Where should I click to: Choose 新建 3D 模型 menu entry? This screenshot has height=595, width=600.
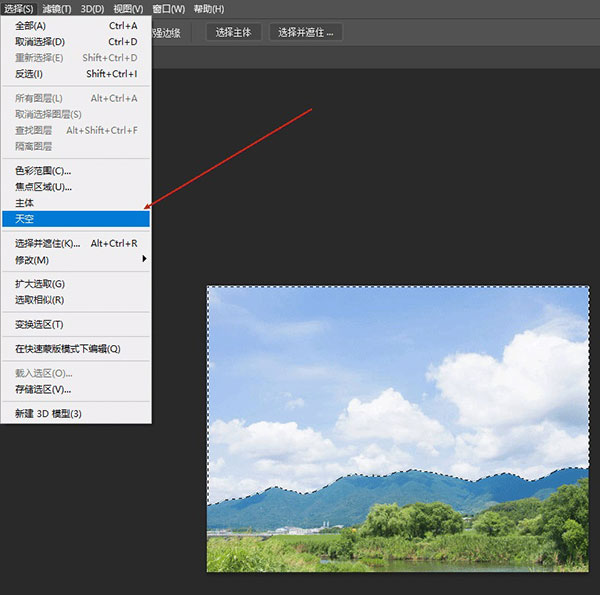point(48,413)
